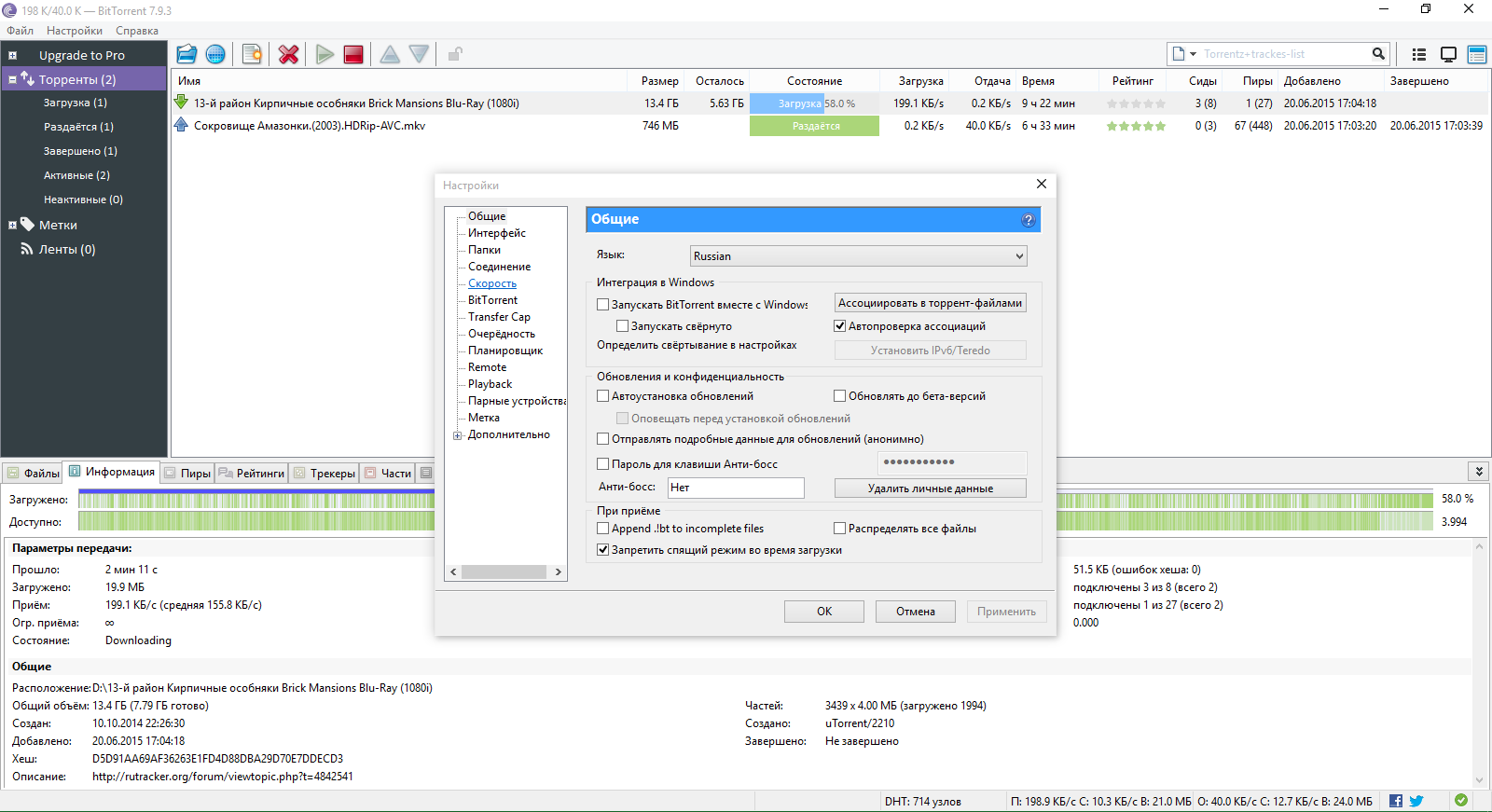Click green network OK status icon
1492x812 pixels.
pyautogui.click(x=1461, y=800)
